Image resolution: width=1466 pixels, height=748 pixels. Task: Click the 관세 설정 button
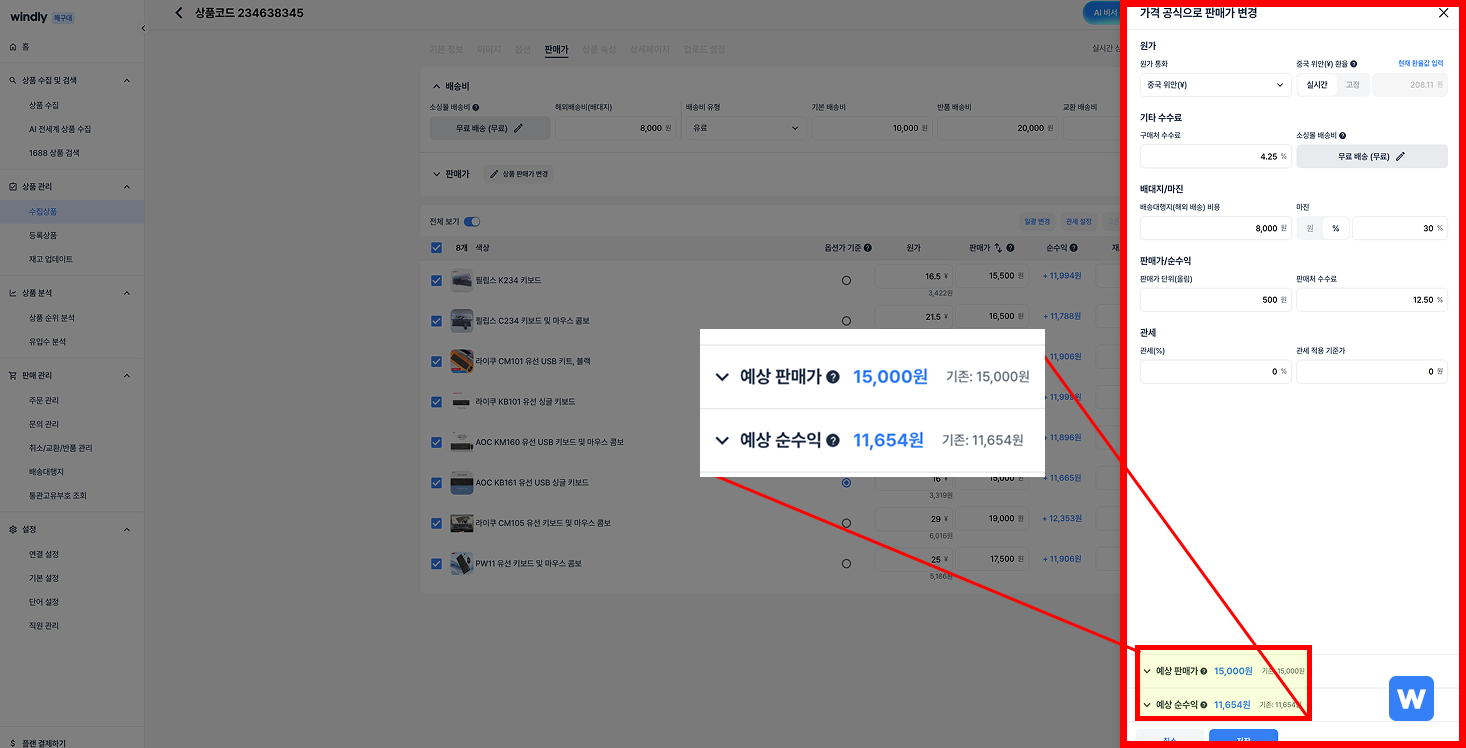(x=1079, y=222)
